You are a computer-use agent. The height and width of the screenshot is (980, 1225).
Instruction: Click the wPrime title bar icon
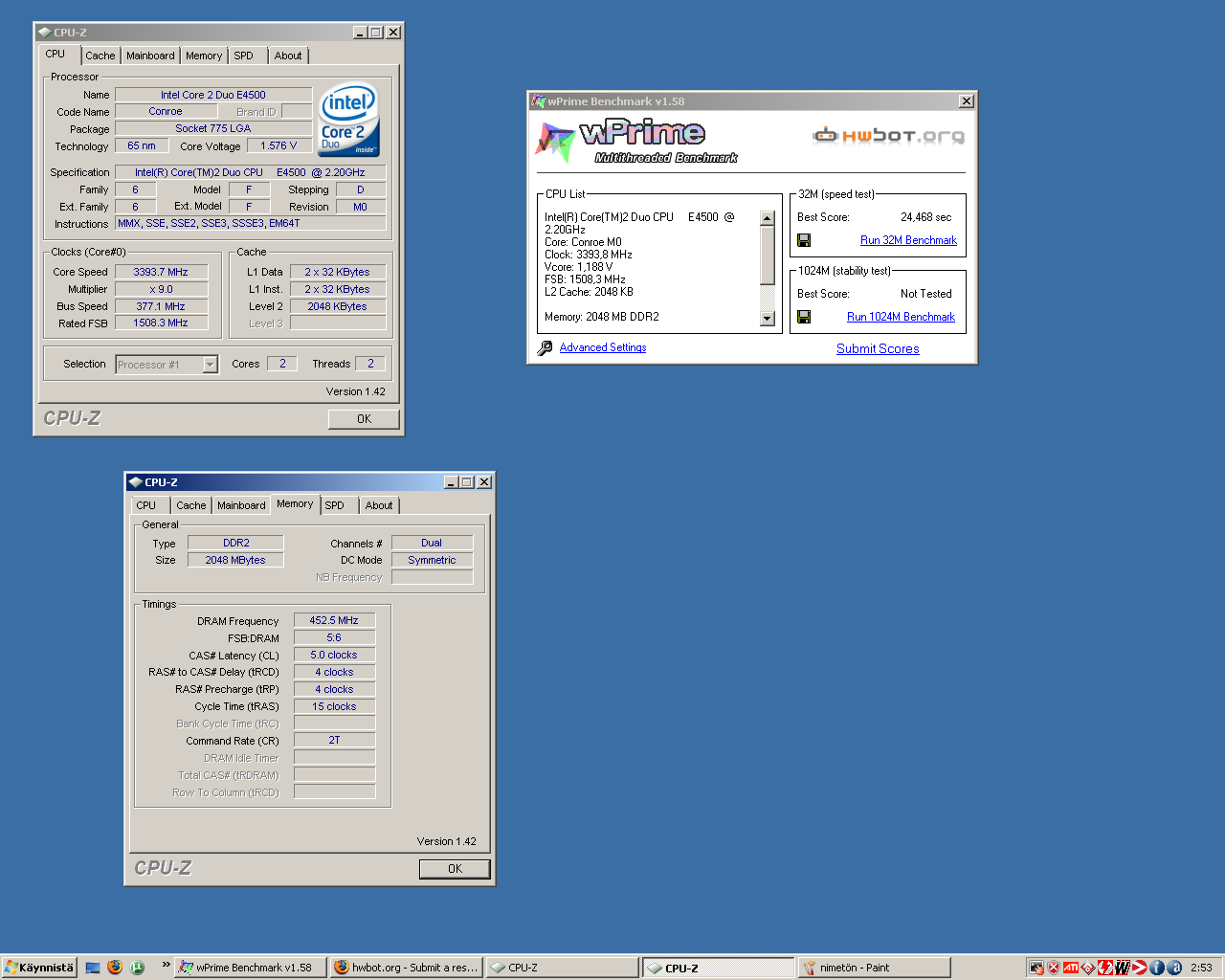tap(539, 101)
